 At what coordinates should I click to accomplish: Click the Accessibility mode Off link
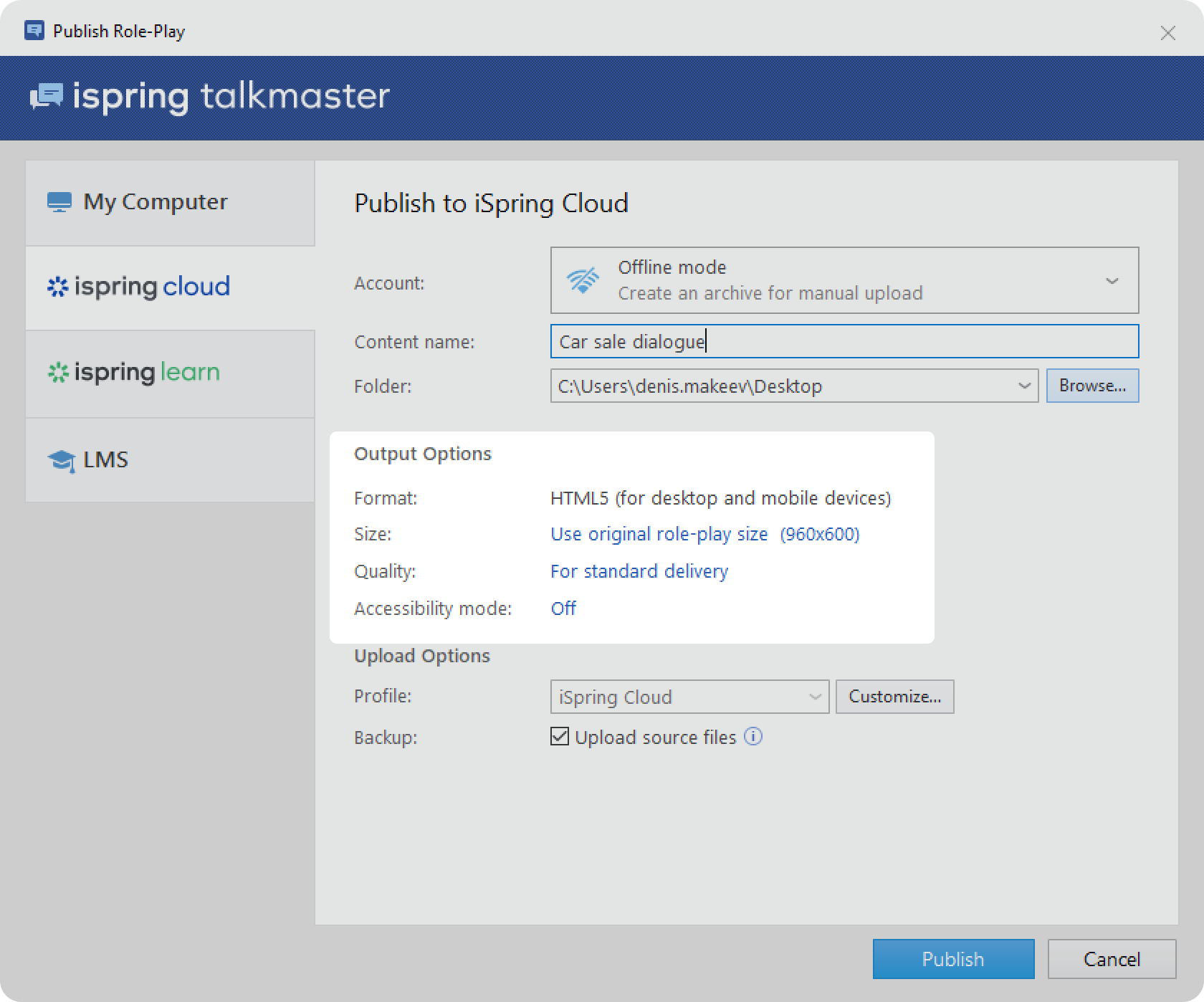(x=563, y=609)
